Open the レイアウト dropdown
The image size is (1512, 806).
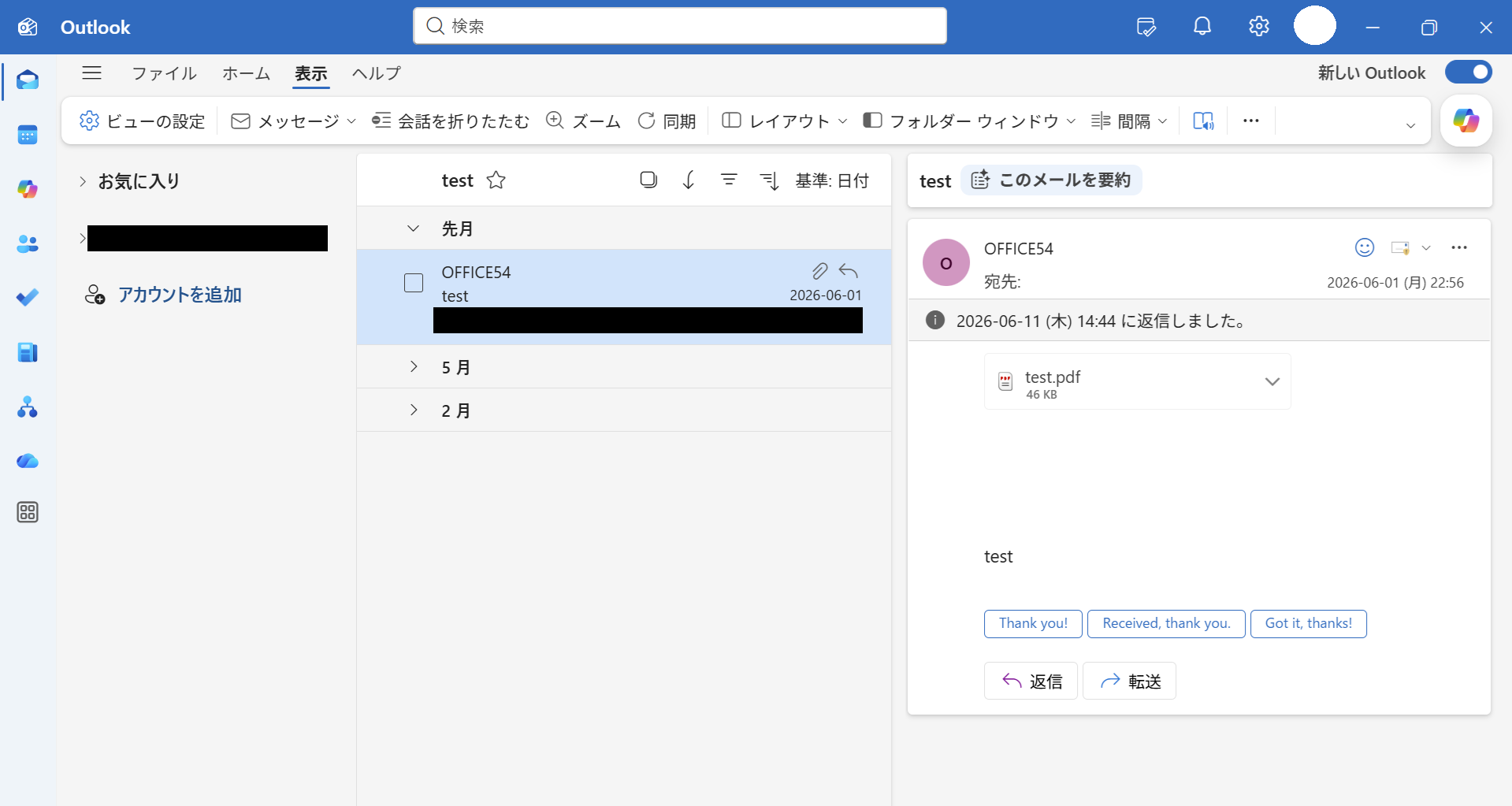pos(785,121)
